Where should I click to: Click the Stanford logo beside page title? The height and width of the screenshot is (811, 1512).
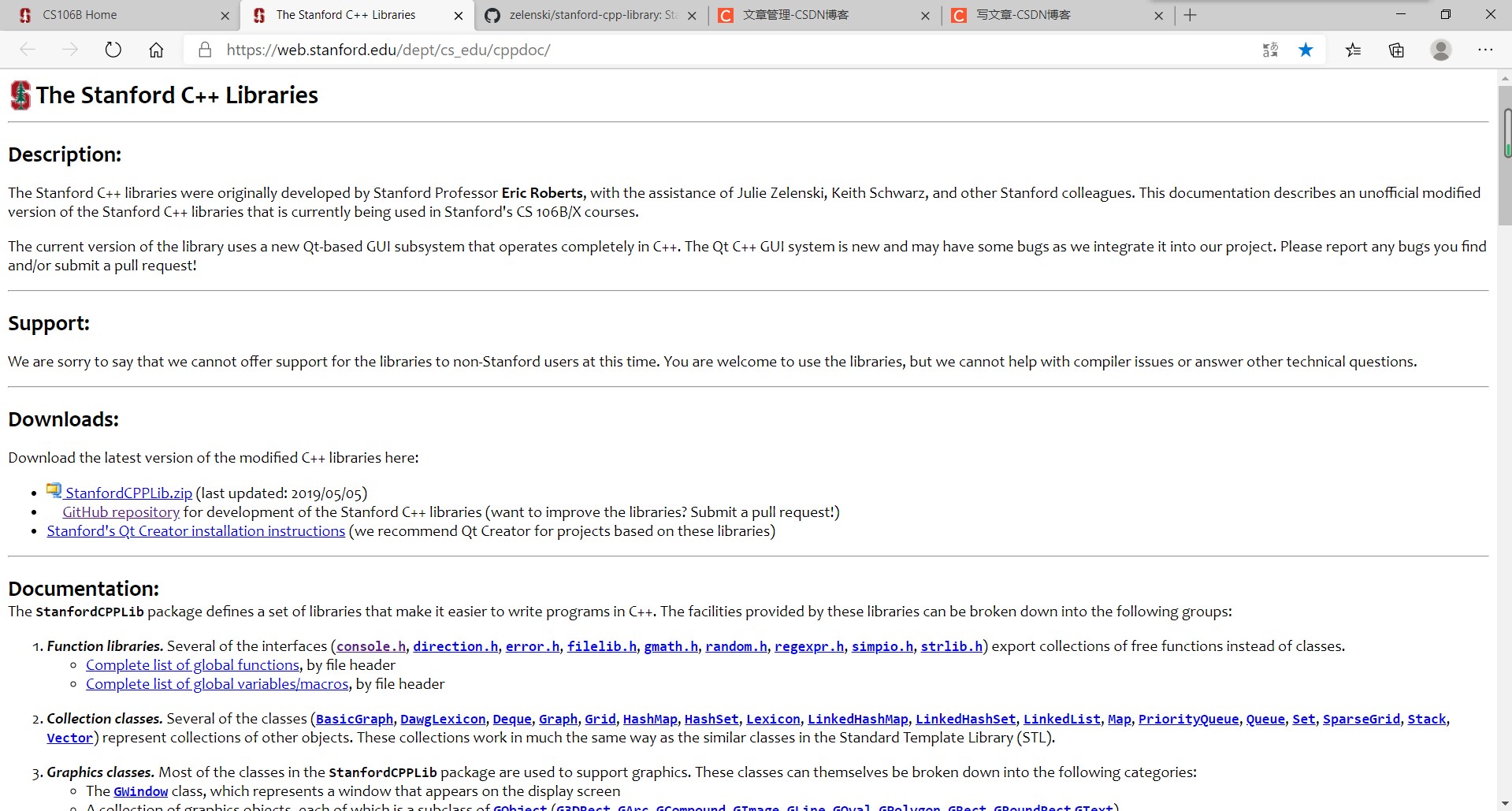(20, 95)
